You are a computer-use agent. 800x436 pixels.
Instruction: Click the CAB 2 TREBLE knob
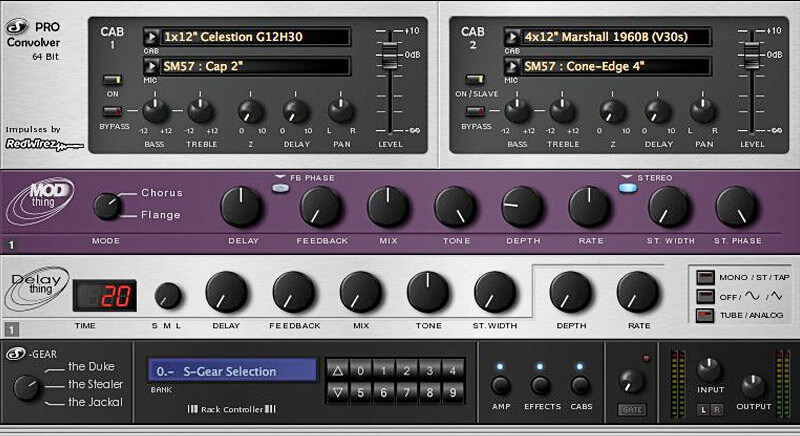tap(563, 110)
